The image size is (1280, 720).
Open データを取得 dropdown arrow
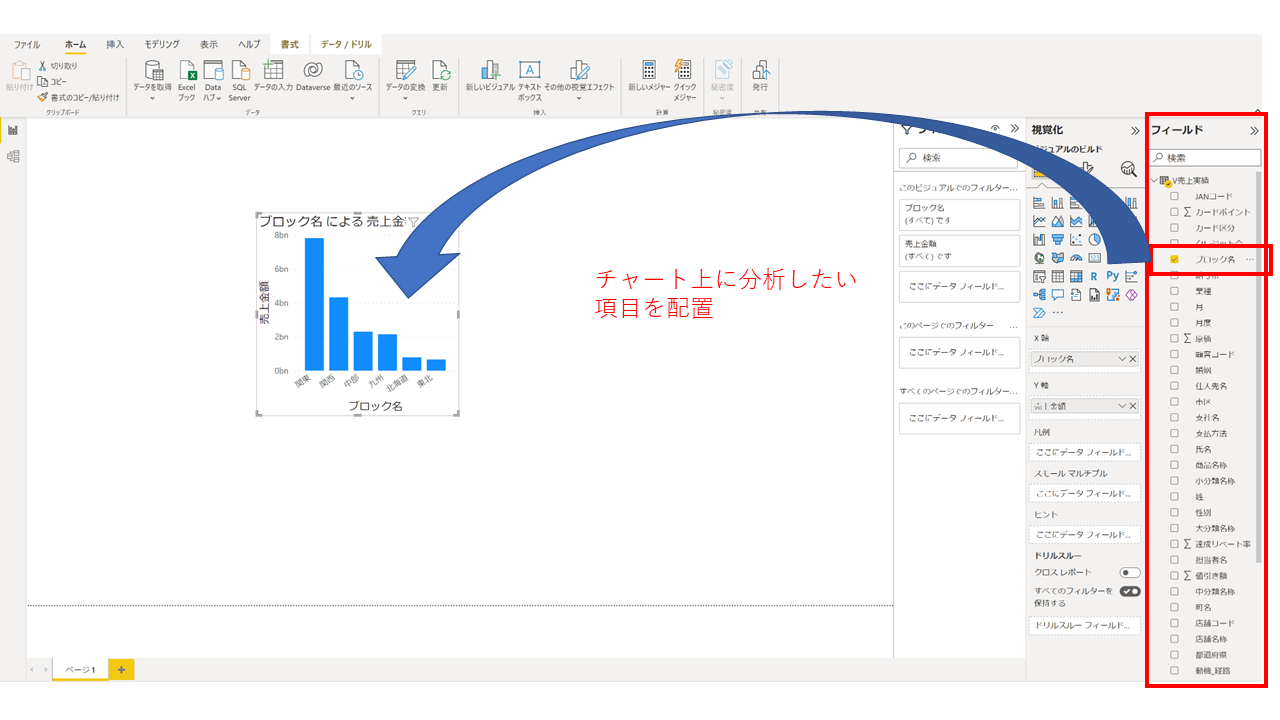click(x=154, y=98)
